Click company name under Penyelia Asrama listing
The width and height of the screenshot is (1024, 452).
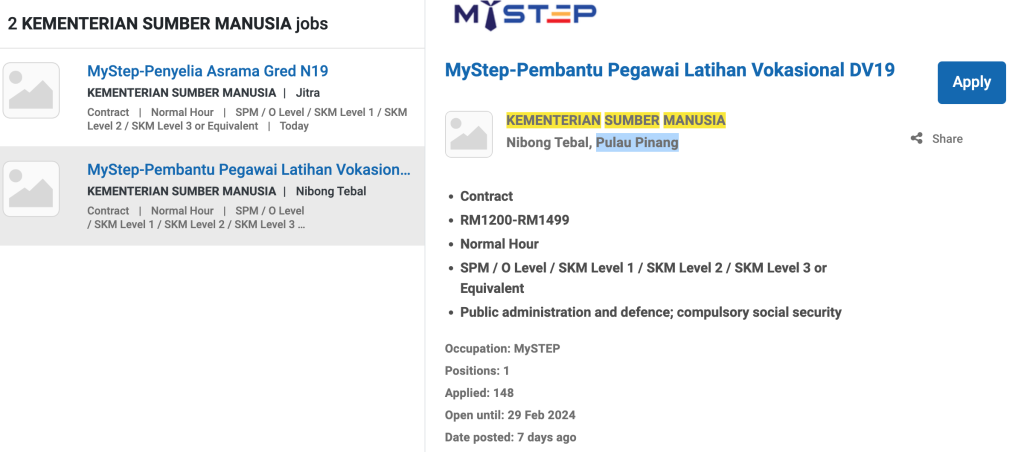pos(181,93)
